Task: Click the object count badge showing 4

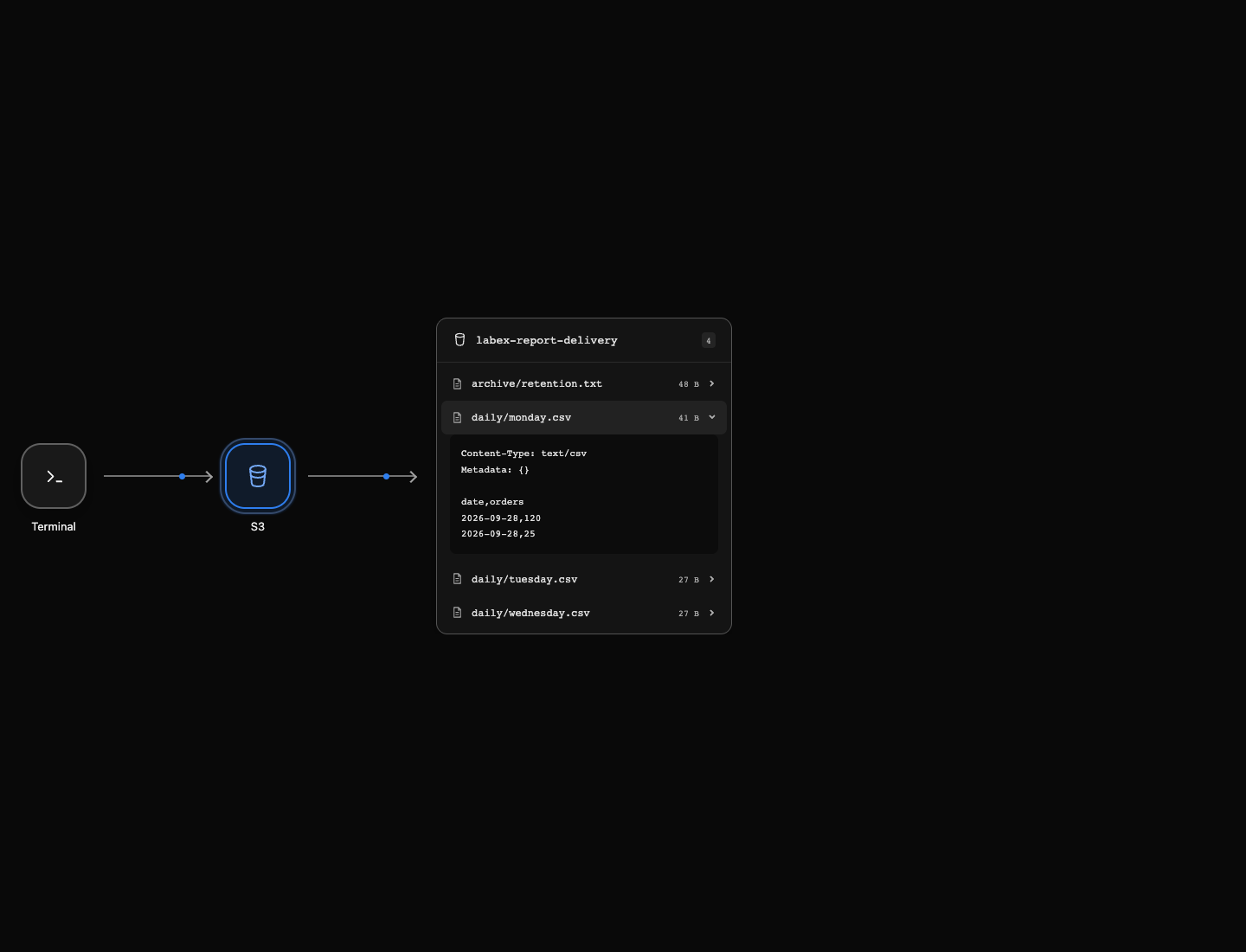Action: 709,340
